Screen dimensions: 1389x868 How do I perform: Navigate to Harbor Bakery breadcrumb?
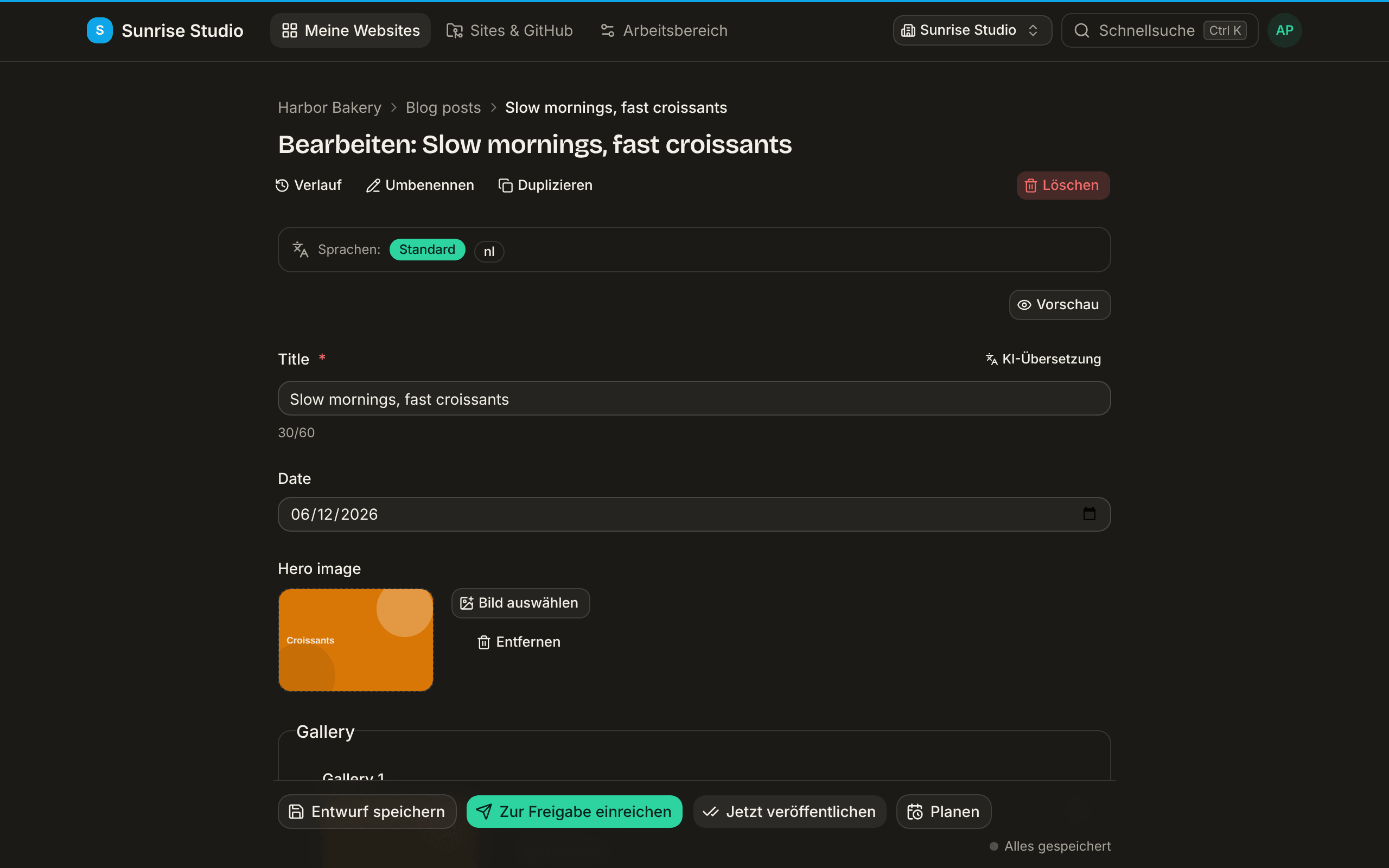pyautogui.click(x=329, y=107)
